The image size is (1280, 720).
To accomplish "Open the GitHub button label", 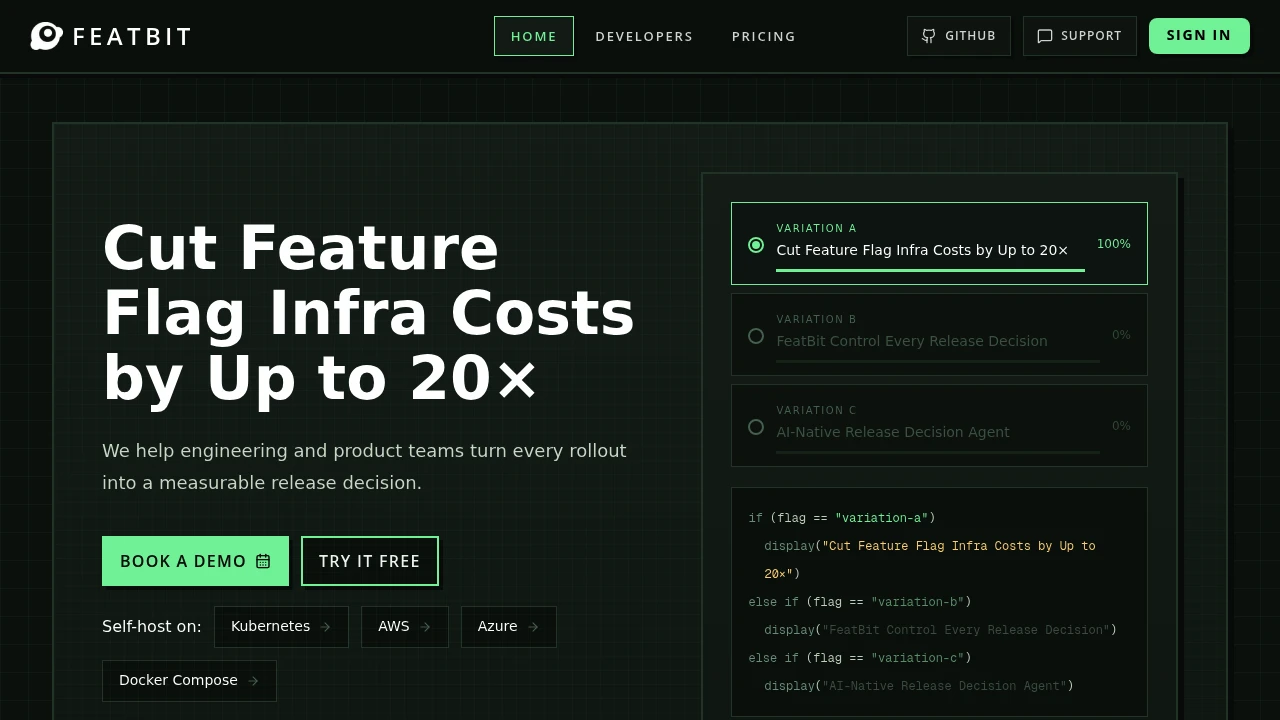I will click(x=970, y=36).
